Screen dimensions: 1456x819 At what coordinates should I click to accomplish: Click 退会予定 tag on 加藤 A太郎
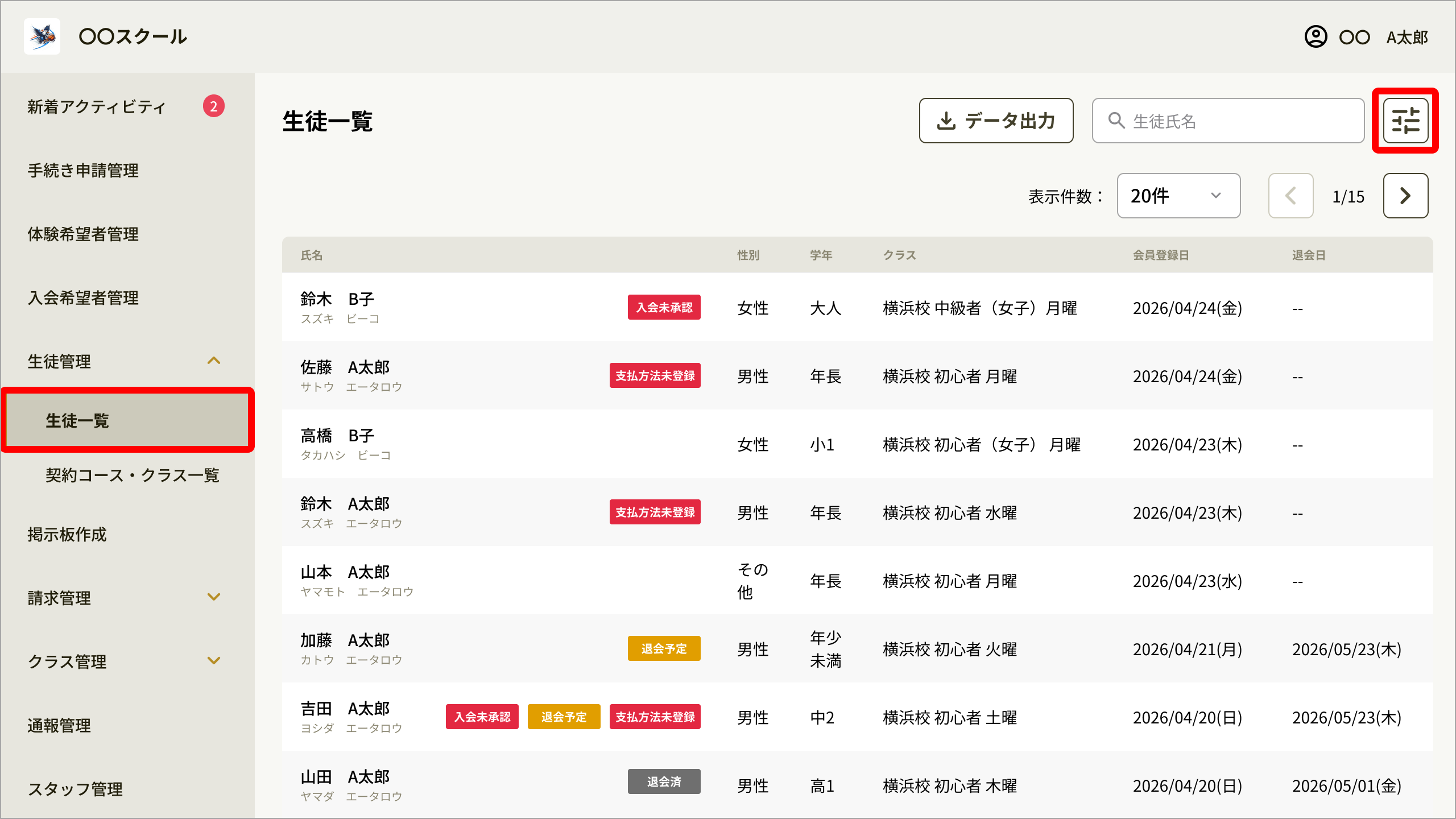pyautogui.click(x=664, y=648)
